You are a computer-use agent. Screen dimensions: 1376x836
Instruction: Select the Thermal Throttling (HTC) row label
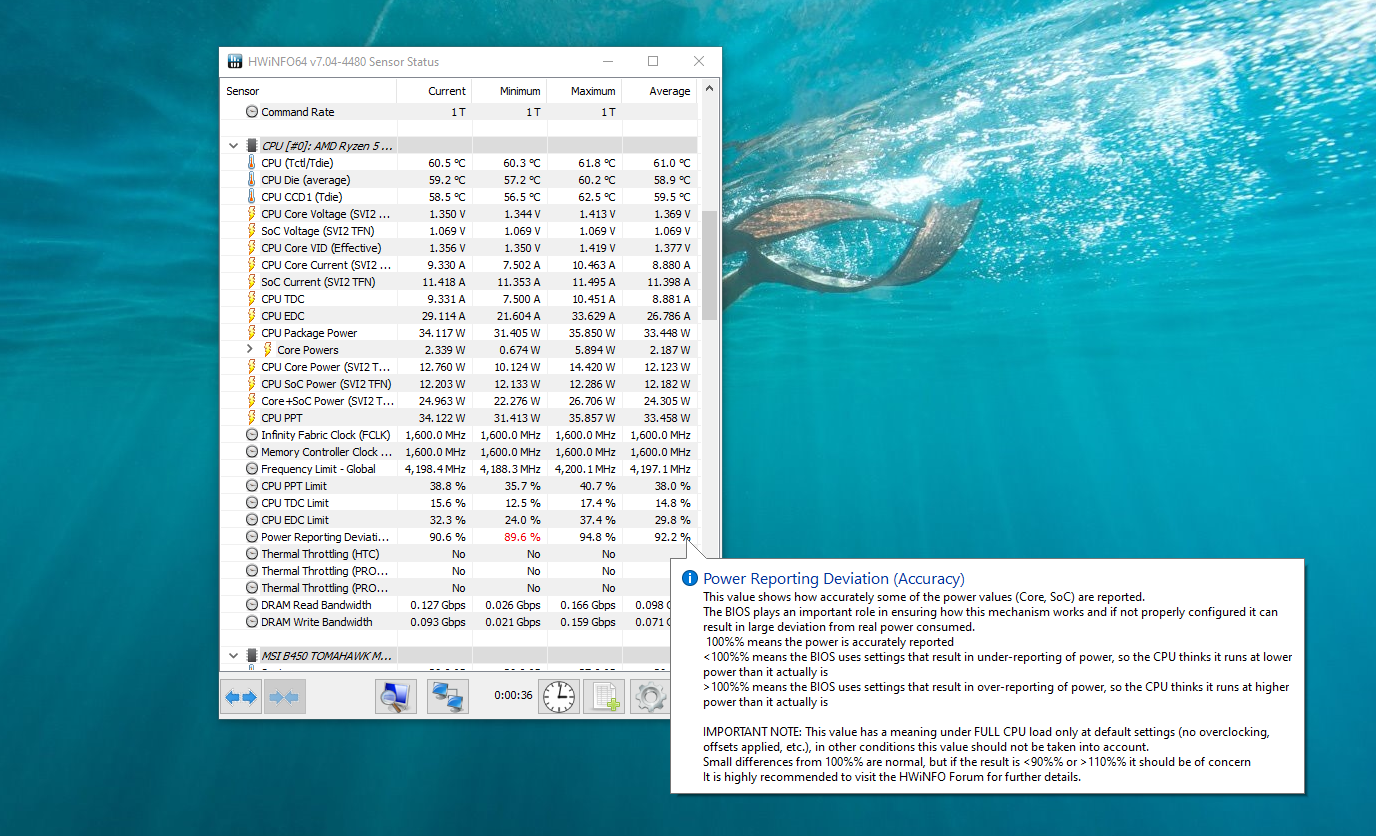click(x=319, y=554)
